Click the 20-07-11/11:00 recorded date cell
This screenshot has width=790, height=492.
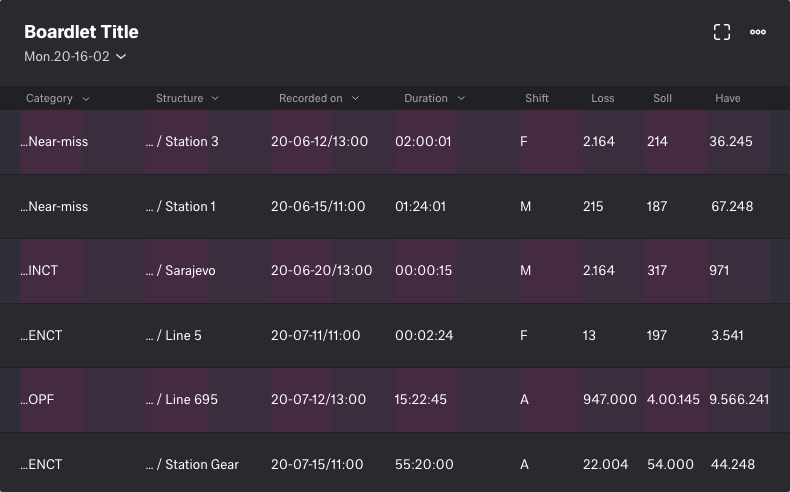tap(315, 336)
